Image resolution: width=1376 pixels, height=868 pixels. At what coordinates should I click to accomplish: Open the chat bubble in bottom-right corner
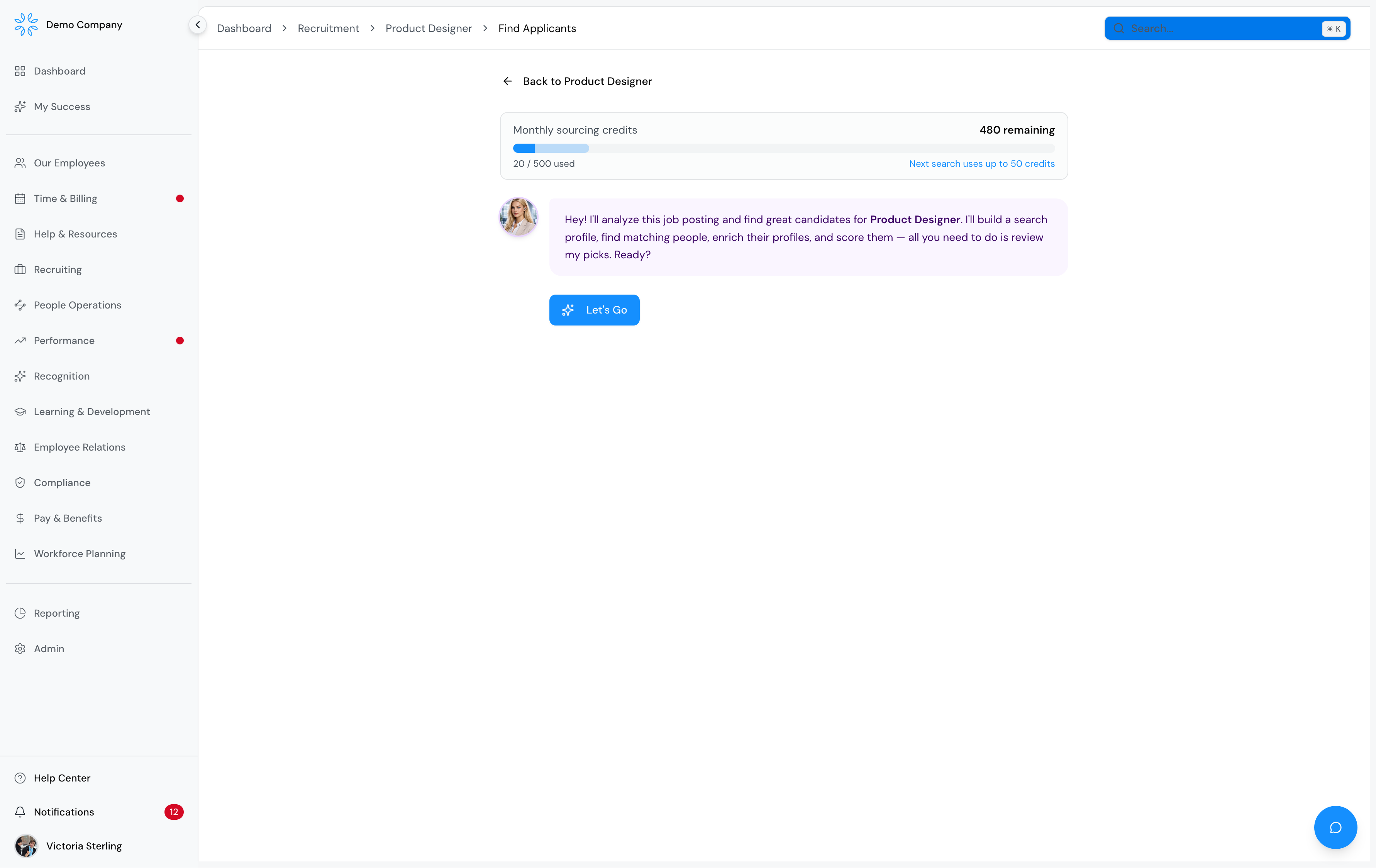coord(1335,827)
